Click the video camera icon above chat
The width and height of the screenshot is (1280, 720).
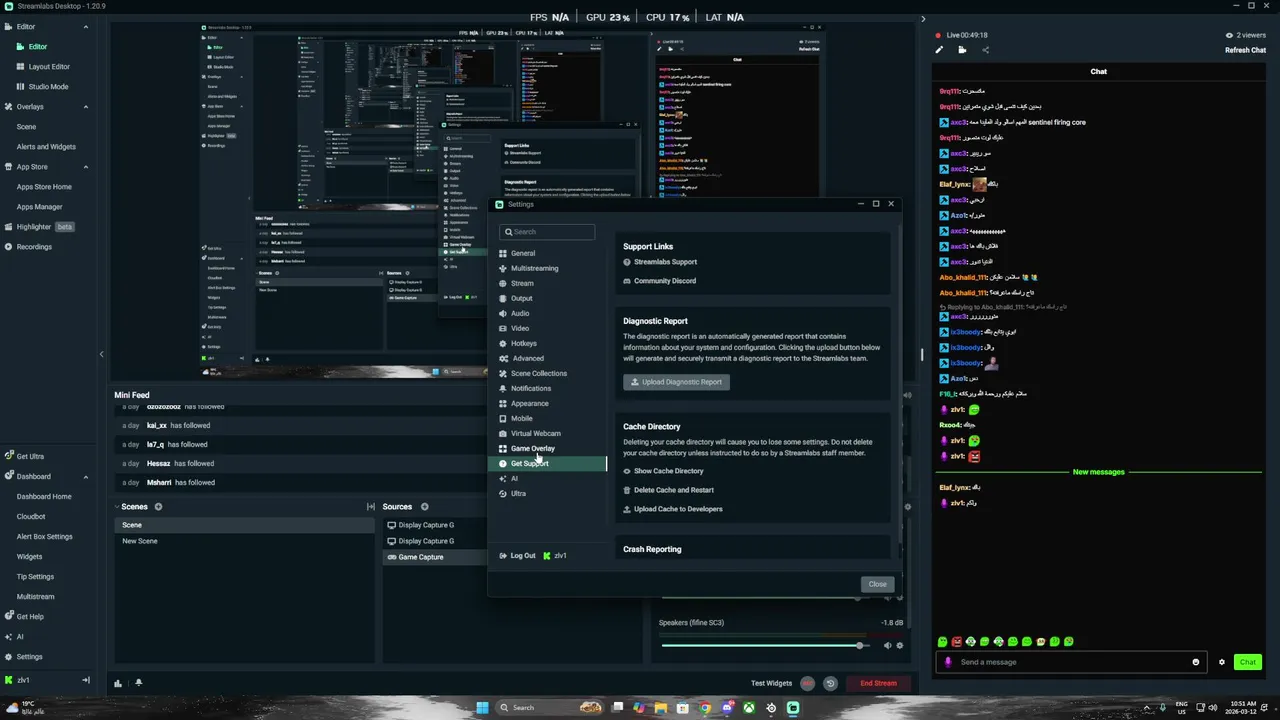tap(962, 50)
